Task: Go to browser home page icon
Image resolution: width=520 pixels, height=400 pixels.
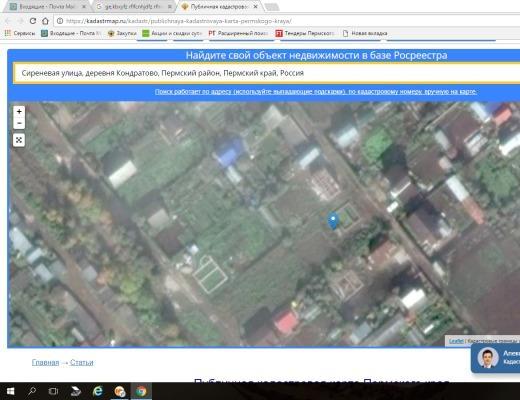Action: tap(45, 21)
